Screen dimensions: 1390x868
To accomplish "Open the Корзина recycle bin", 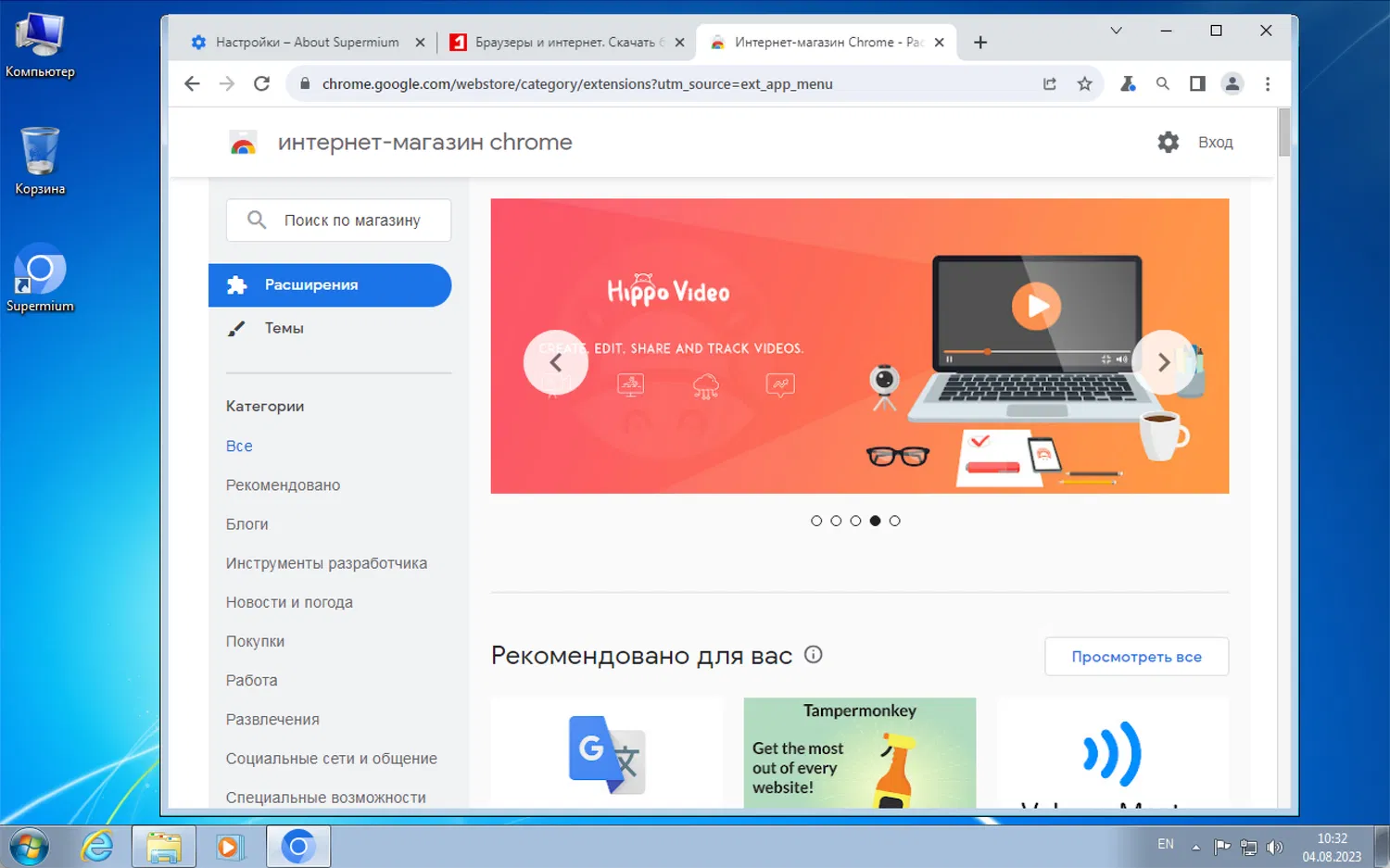I will pos(40,161).
